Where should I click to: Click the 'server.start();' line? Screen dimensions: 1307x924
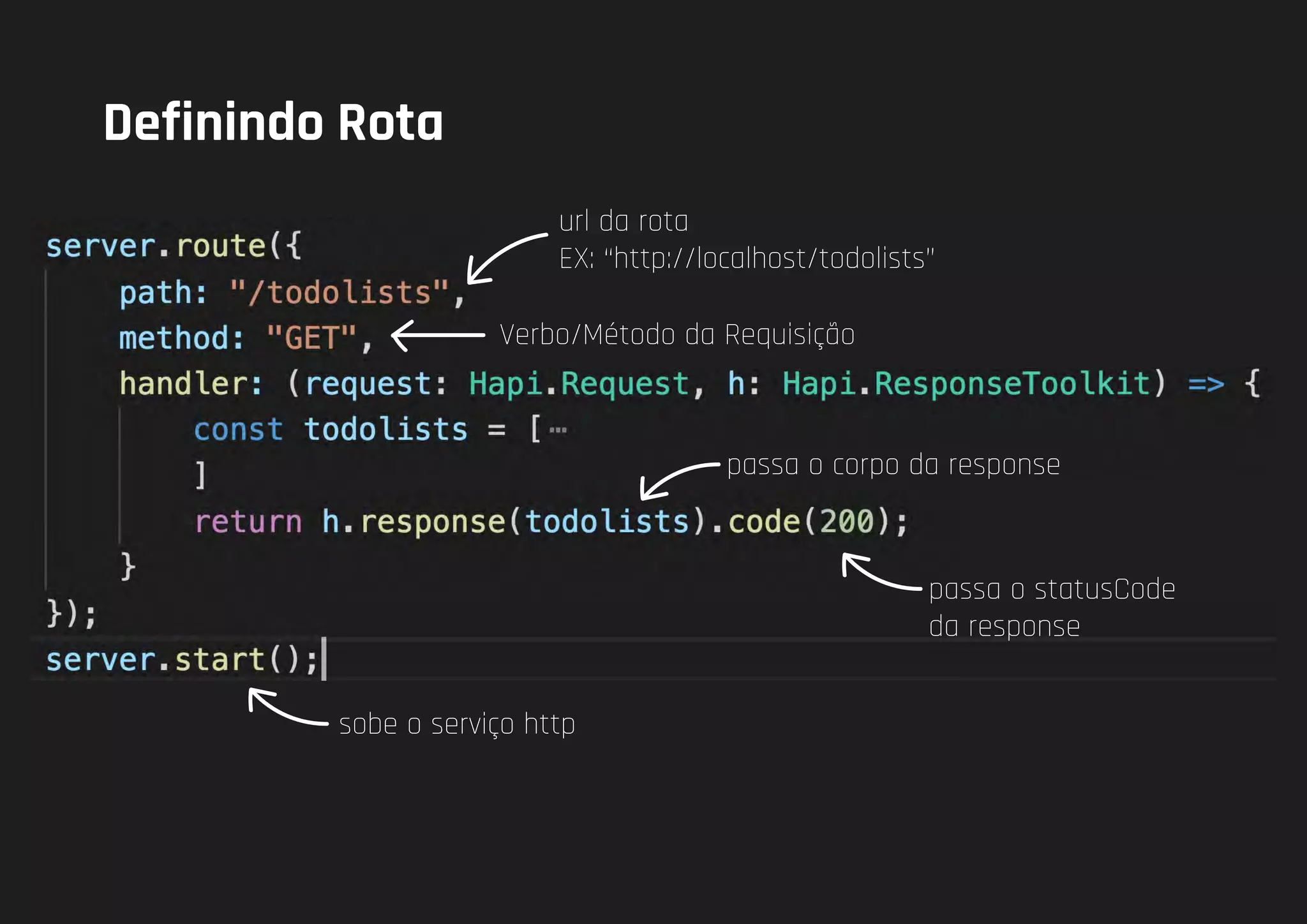(x=182, y=659)
